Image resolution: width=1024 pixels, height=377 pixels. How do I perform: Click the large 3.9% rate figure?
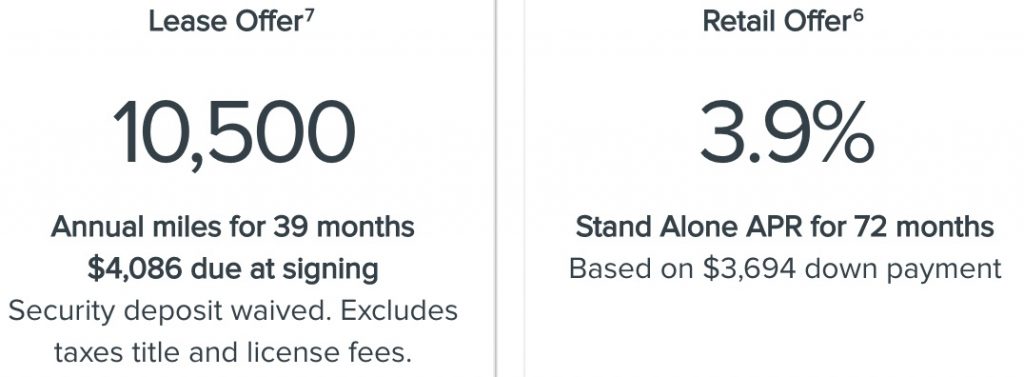tap(787, 132)
